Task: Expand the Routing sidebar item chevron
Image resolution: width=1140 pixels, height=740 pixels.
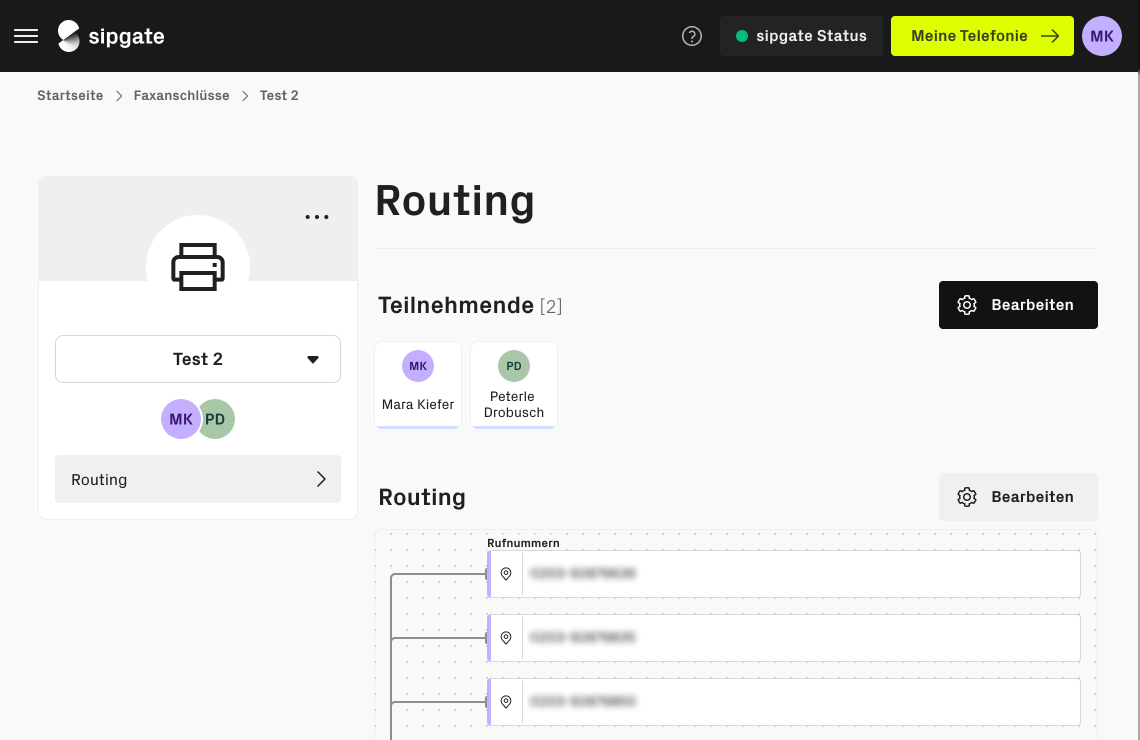Action: pos(321,479)
